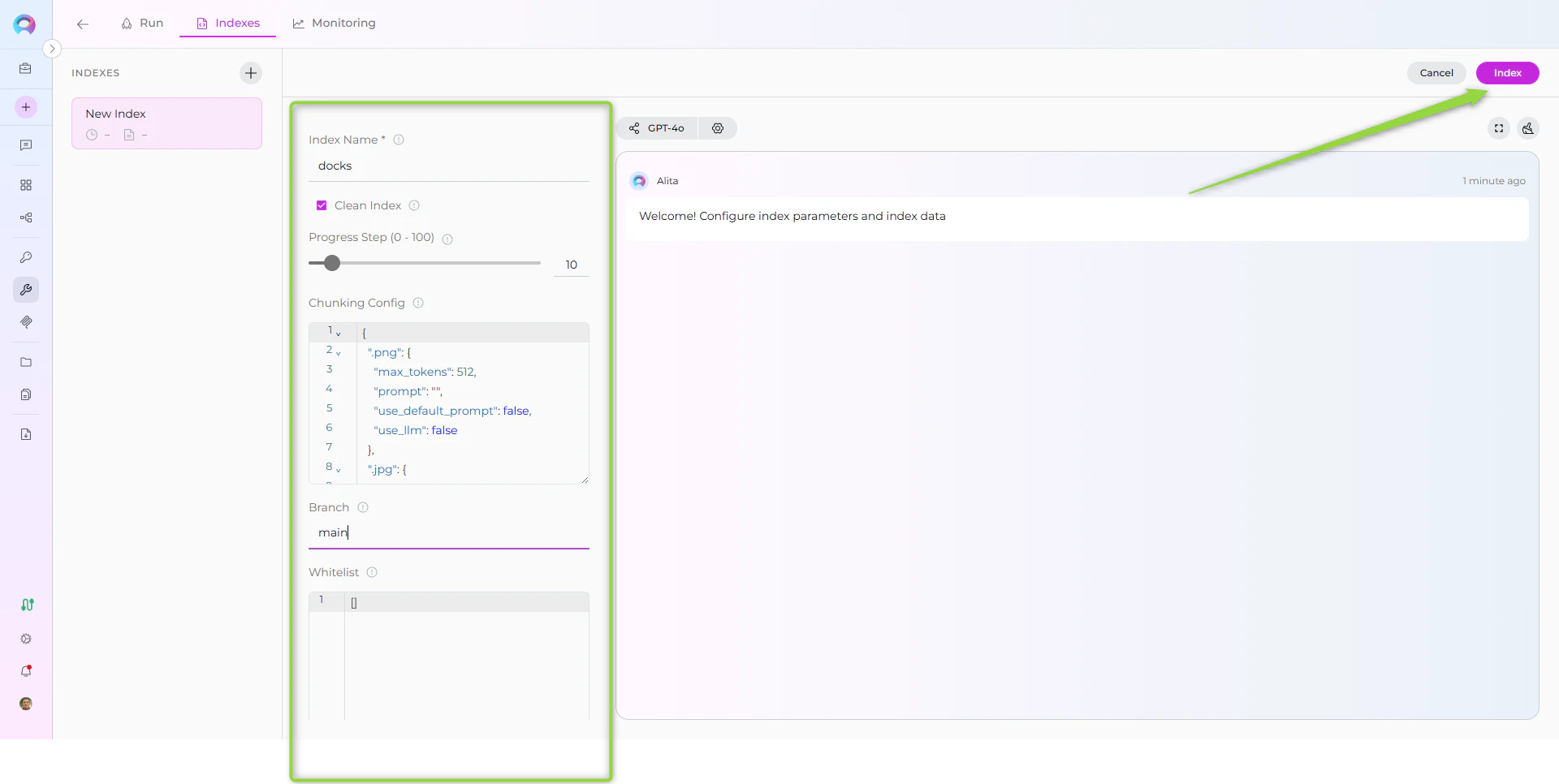Expand the left sidebar with the chevron

tap(52, 49)
